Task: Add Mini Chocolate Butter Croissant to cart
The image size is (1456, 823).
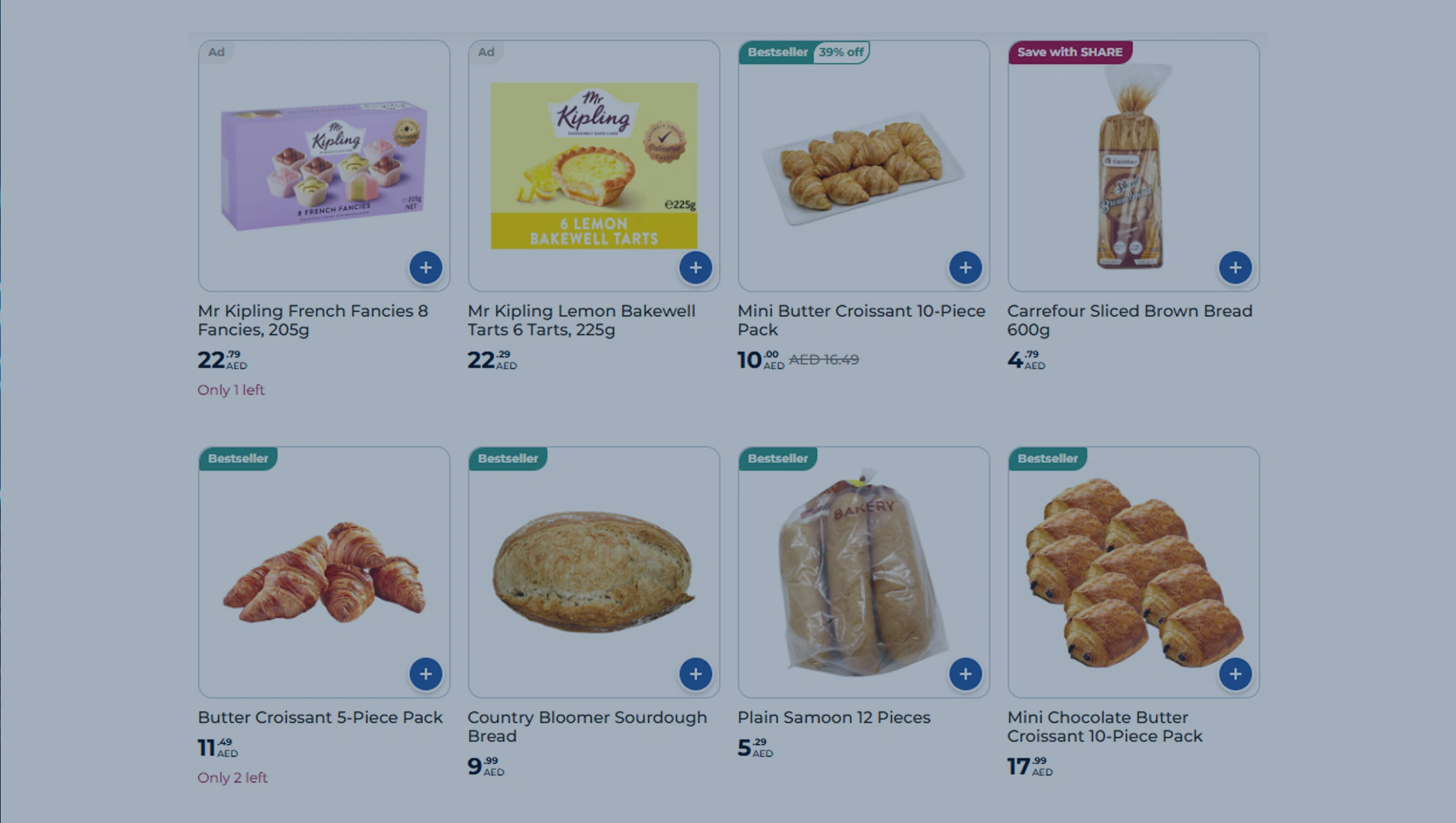Action: click(x=1235, y=674)
